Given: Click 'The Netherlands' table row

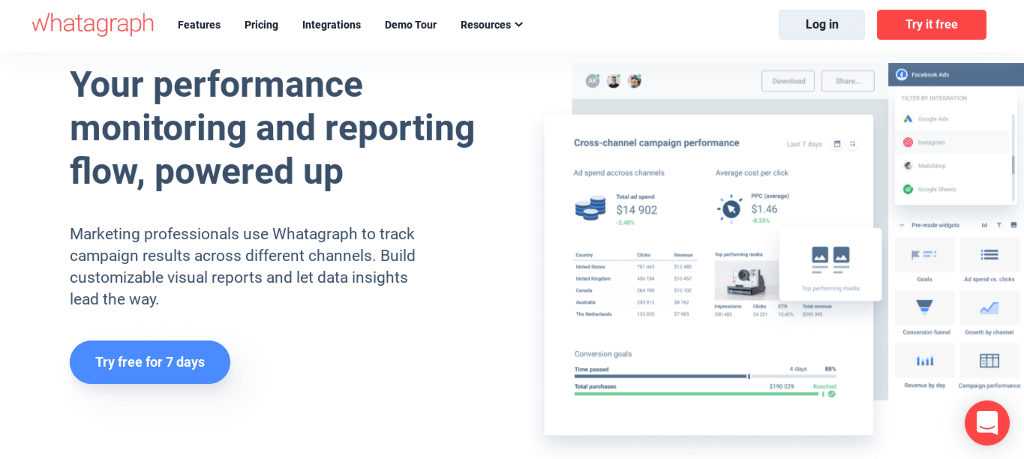Looking at the screenshot, I should [x=635, y=314].
